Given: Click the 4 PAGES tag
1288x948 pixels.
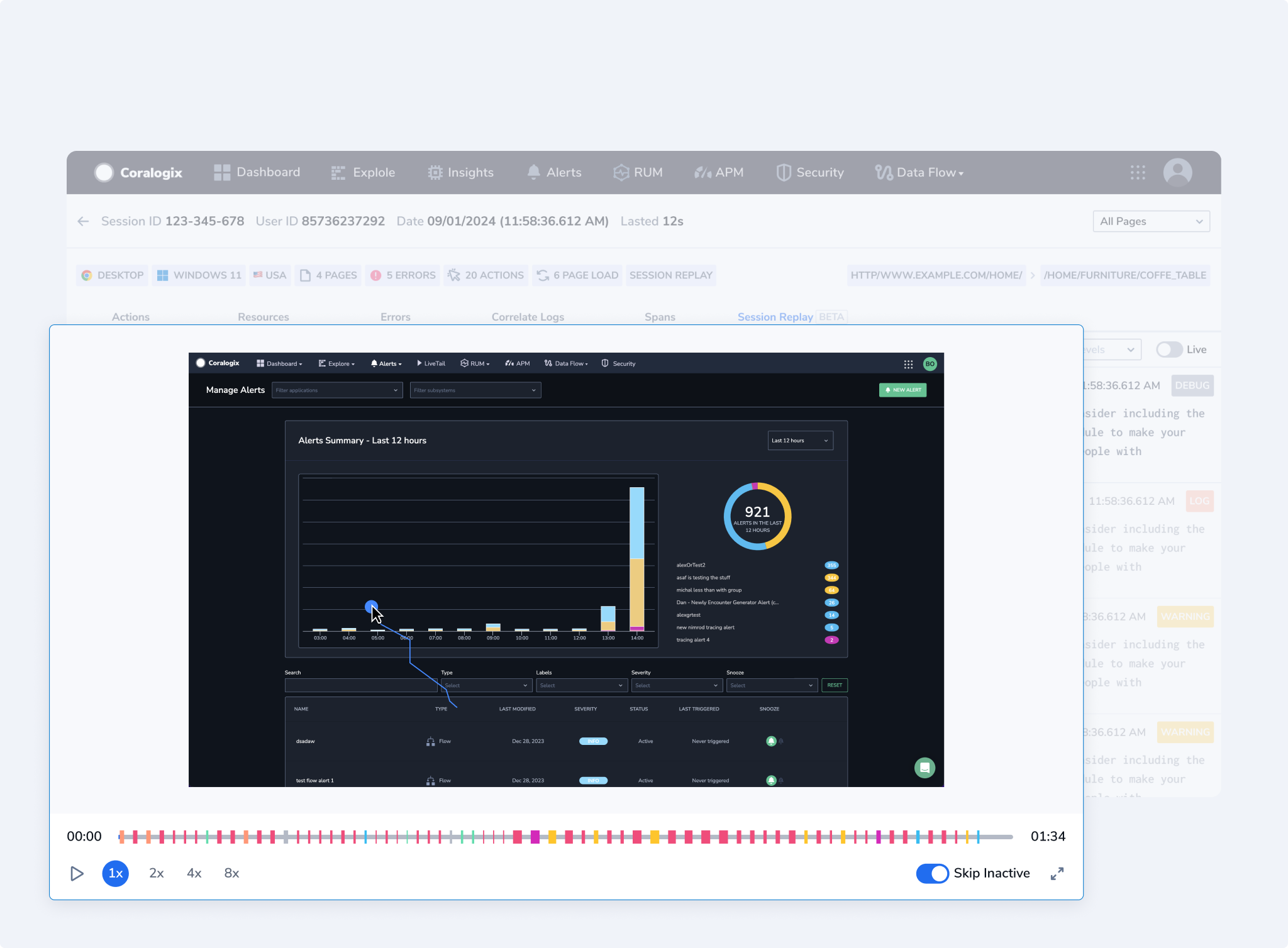Looking at the screenshot, I should point(328,275).
